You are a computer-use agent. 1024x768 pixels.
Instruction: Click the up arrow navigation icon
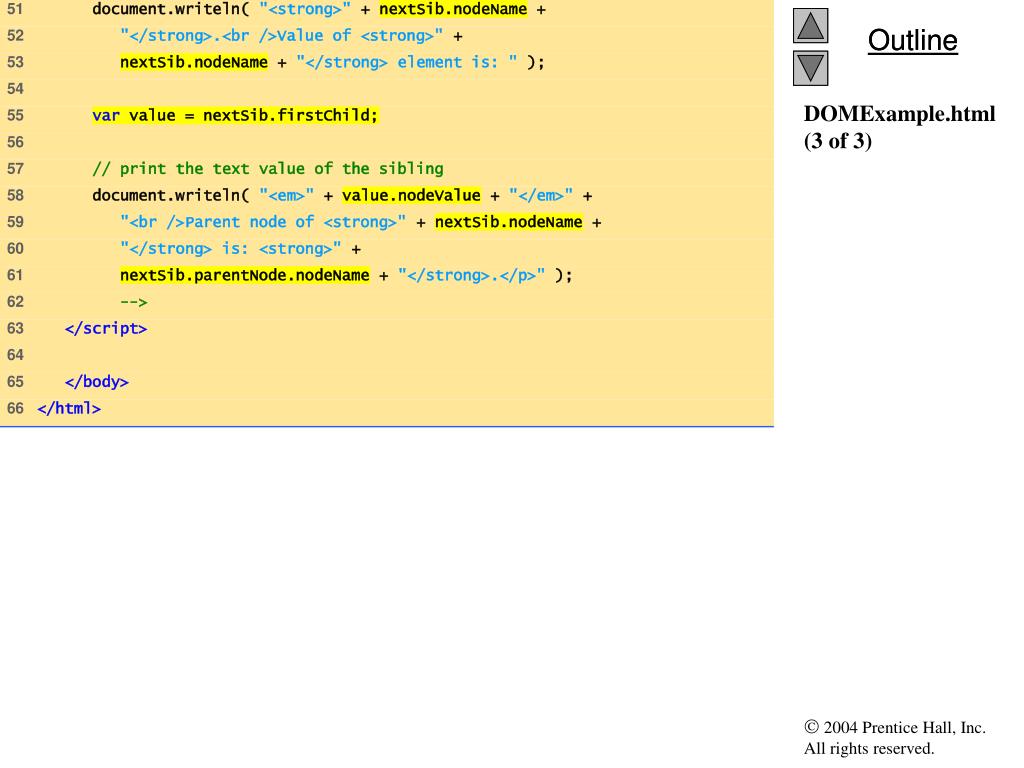810,25
